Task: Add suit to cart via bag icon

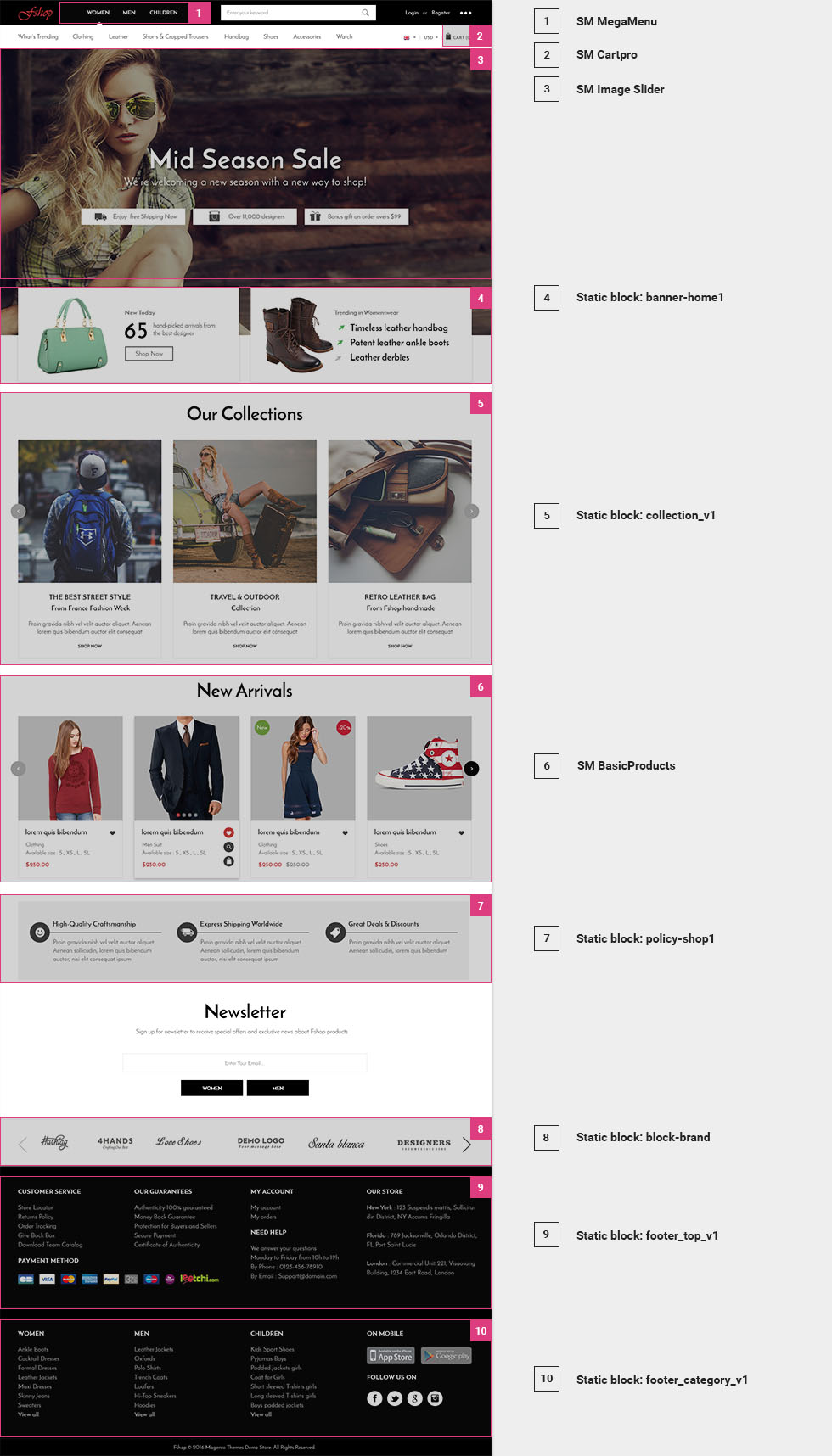Action: point(228,861)
